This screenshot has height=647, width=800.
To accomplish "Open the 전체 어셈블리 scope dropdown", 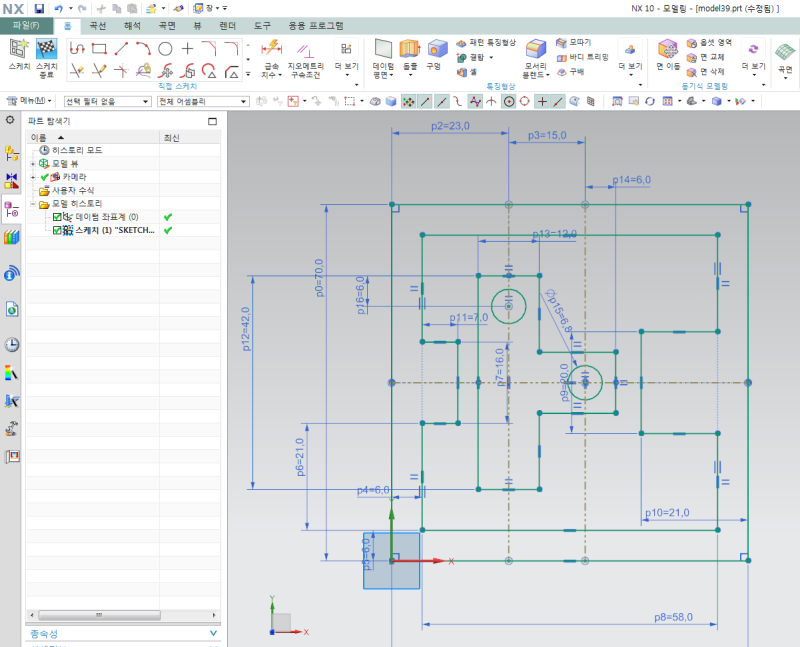I will click(202, 101).
